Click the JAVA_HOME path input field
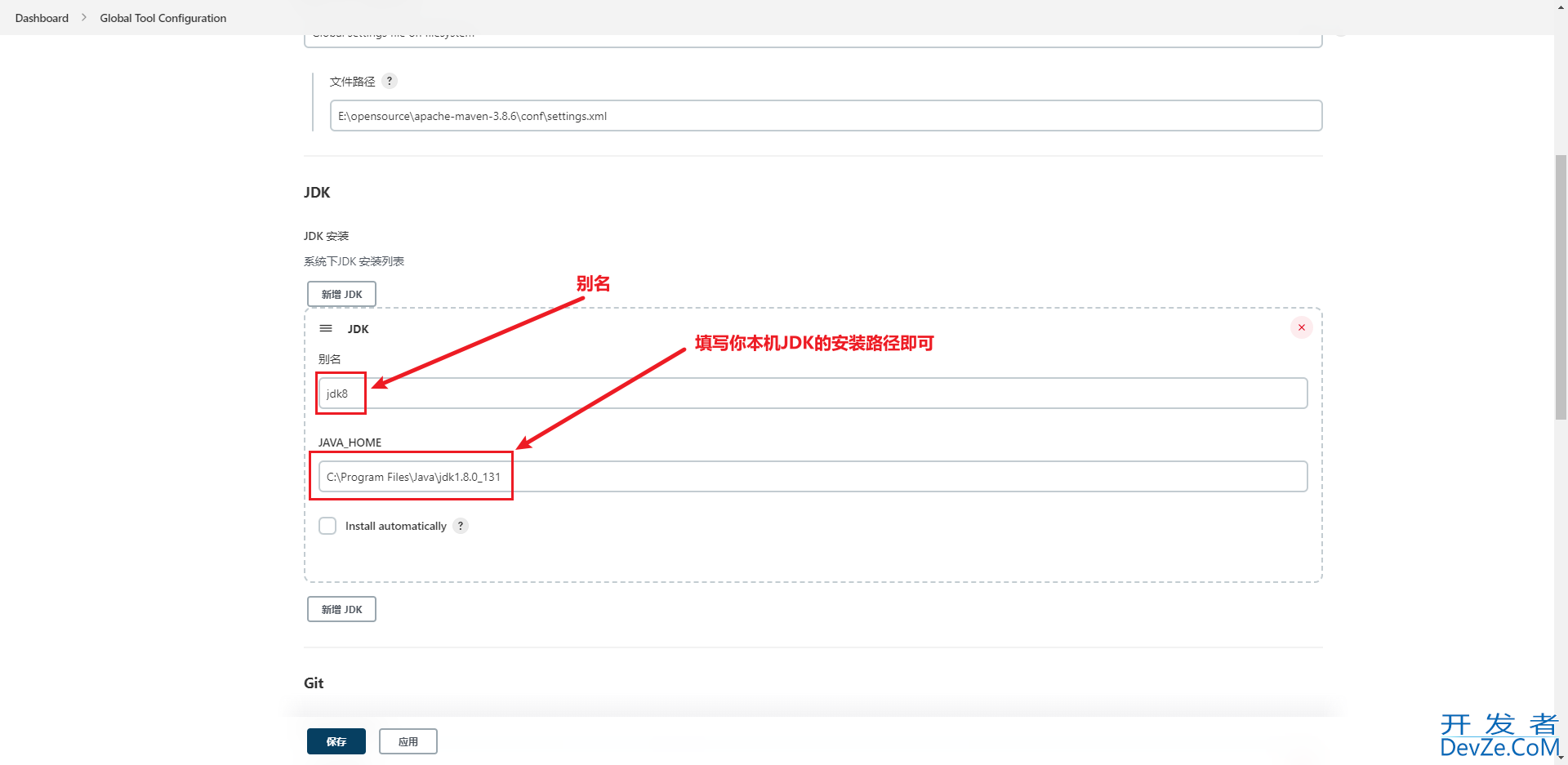 (813, 477)
